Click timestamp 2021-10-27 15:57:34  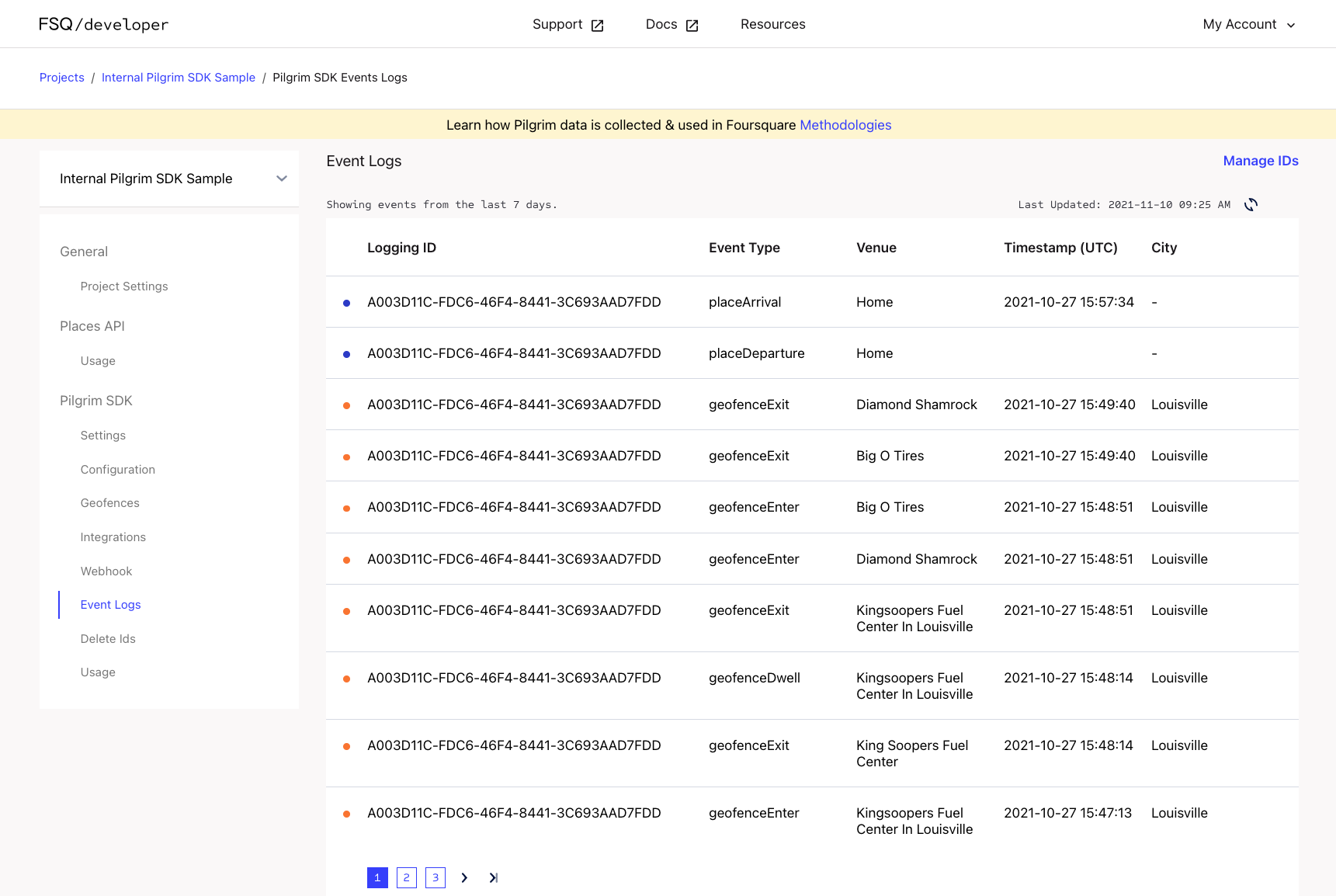(1069, 302)
